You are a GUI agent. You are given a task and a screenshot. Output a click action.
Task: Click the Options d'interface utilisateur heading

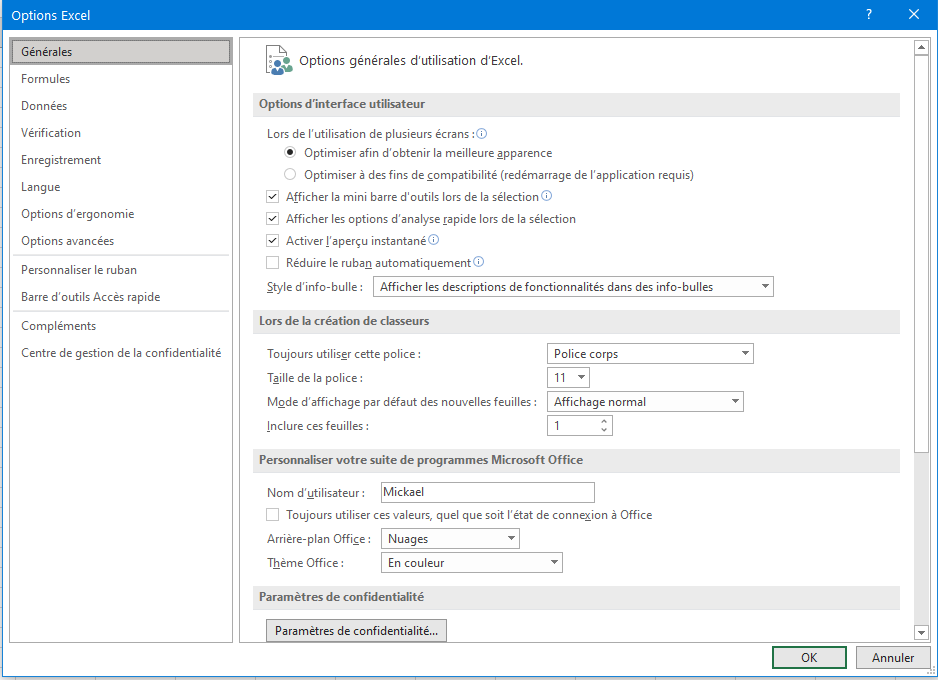pos(342,104)
